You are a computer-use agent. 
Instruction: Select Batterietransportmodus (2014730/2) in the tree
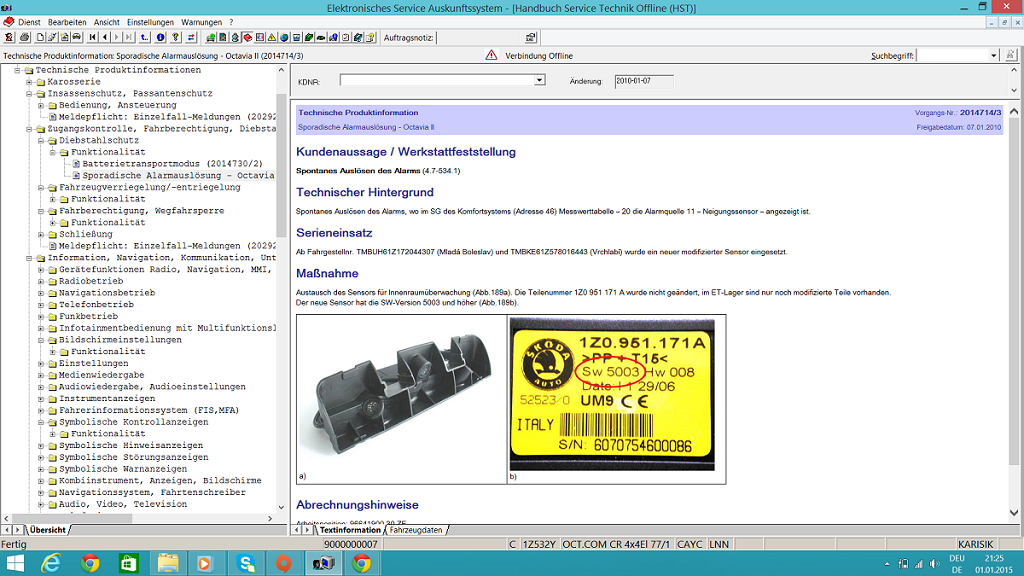[x=172, y=164]
